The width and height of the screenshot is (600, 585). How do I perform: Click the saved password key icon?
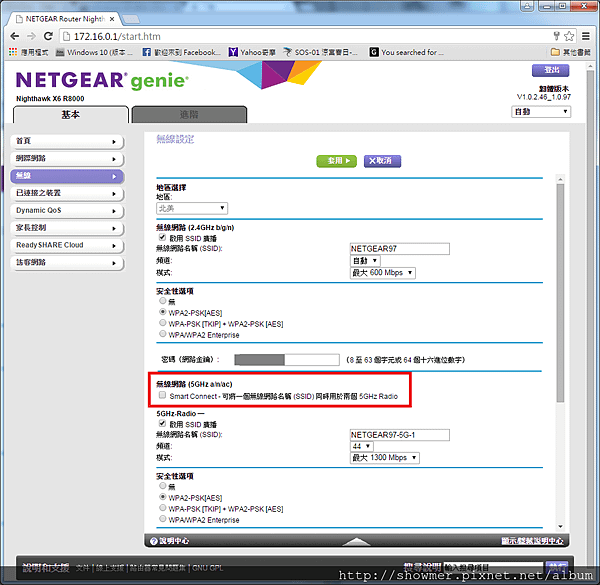557,36
